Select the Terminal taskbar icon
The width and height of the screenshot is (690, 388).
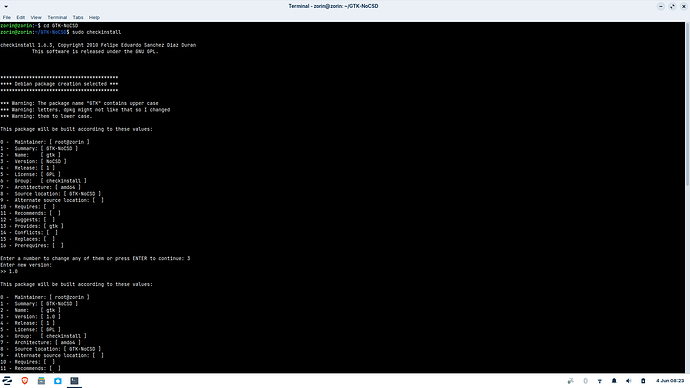tap(74, 381)
